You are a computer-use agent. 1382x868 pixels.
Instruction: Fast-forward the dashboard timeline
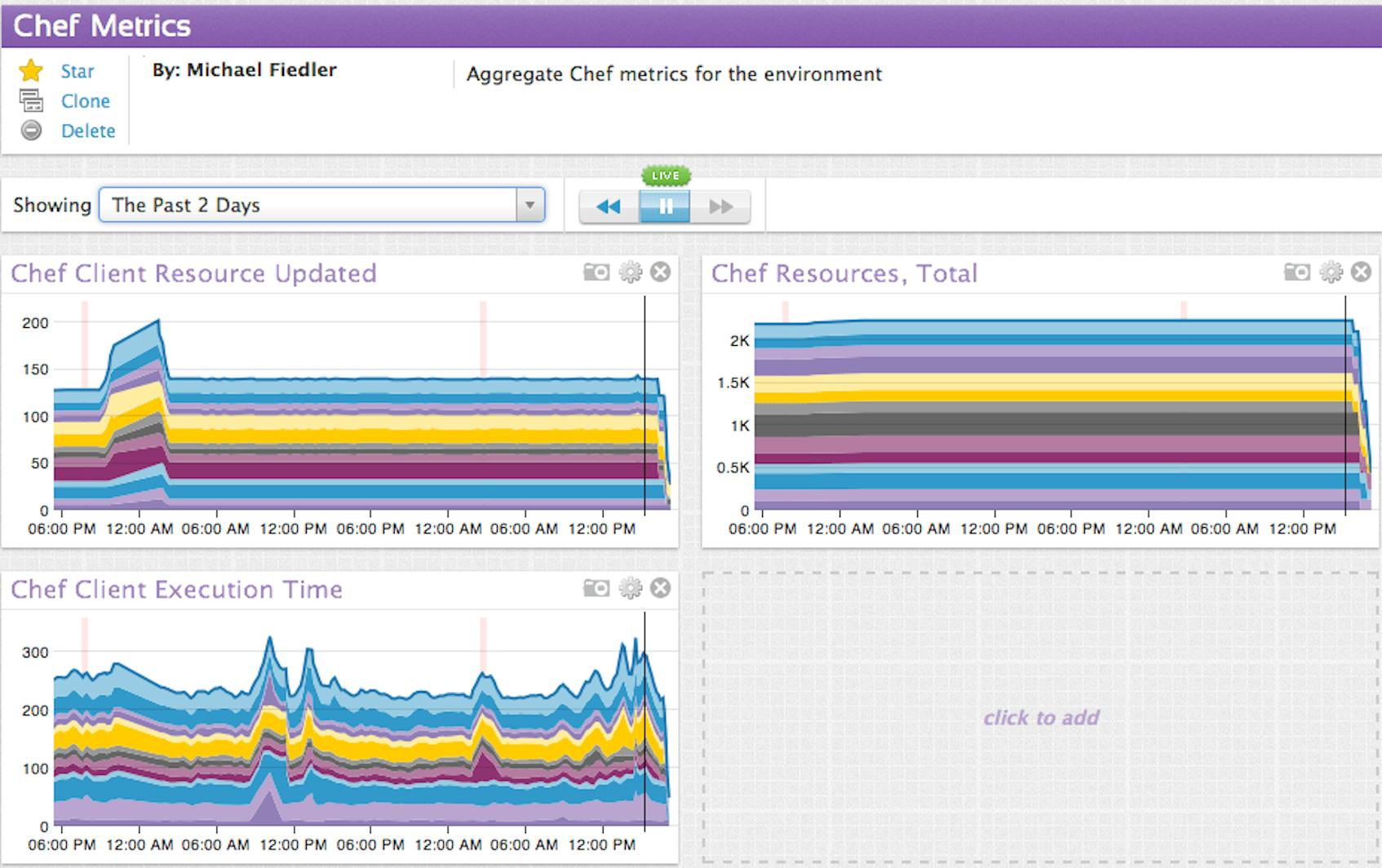coord(721,206)
